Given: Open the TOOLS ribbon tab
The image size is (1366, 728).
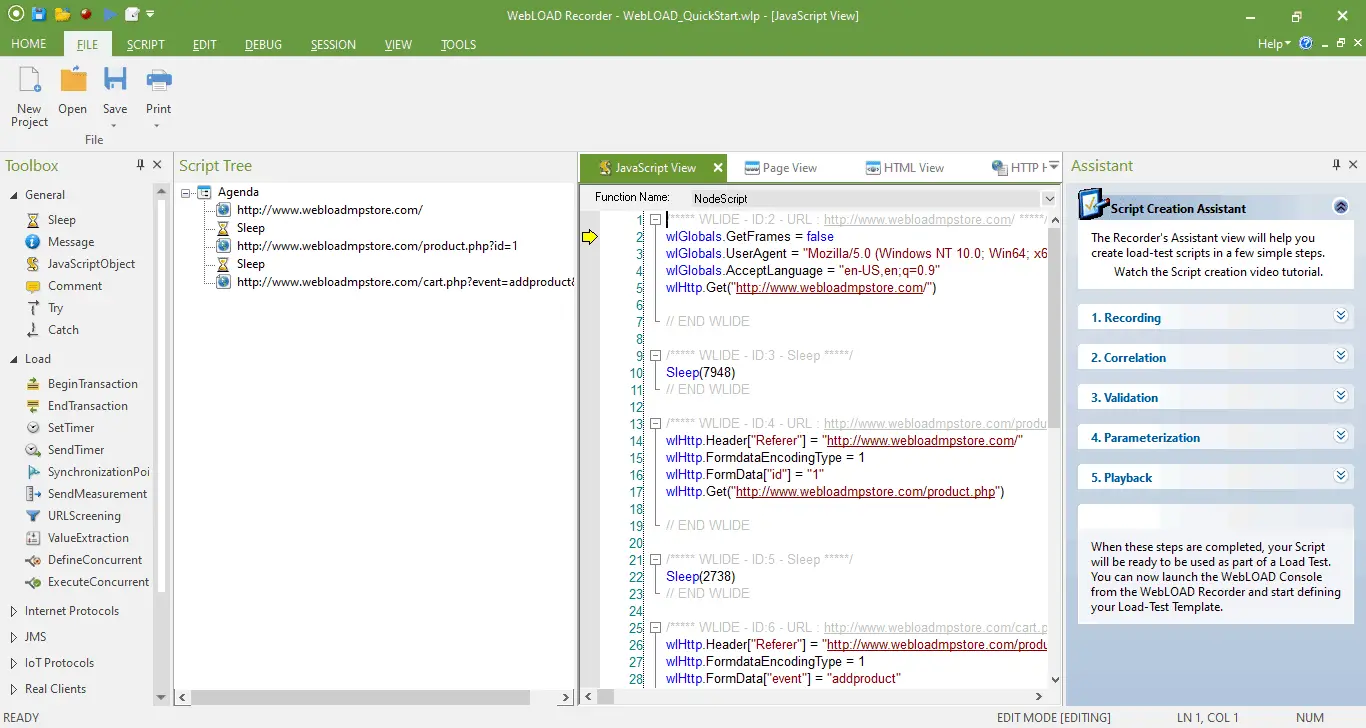Looking at the screenshot, I should [458, 44].
